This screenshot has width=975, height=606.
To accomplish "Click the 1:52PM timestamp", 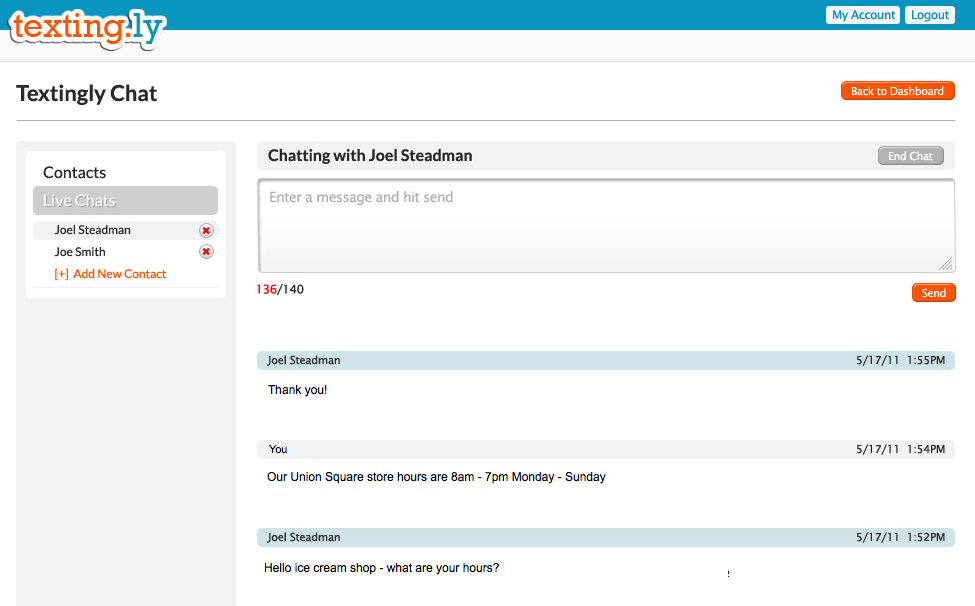I will coord(900,537).
